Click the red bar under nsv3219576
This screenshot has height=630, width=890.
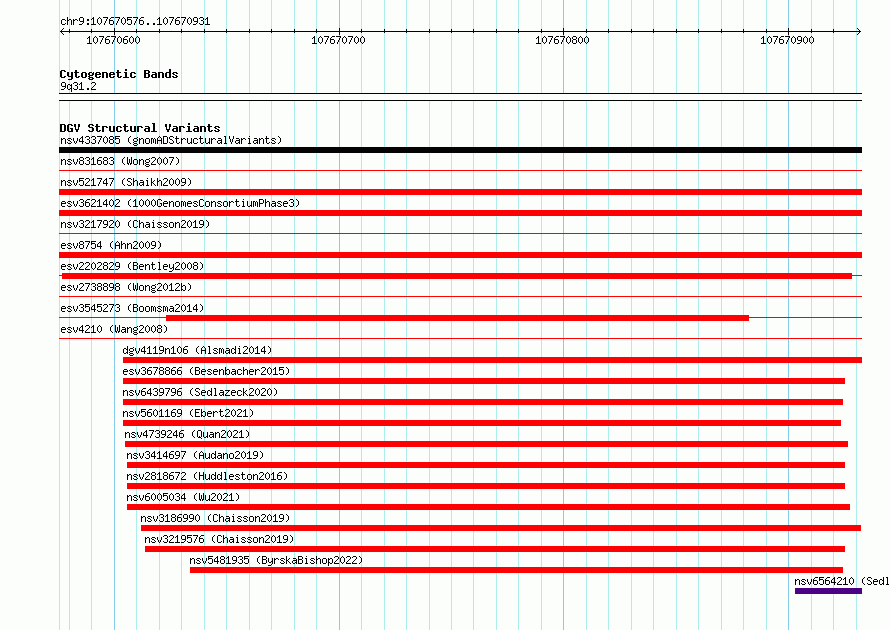(495, 549)
